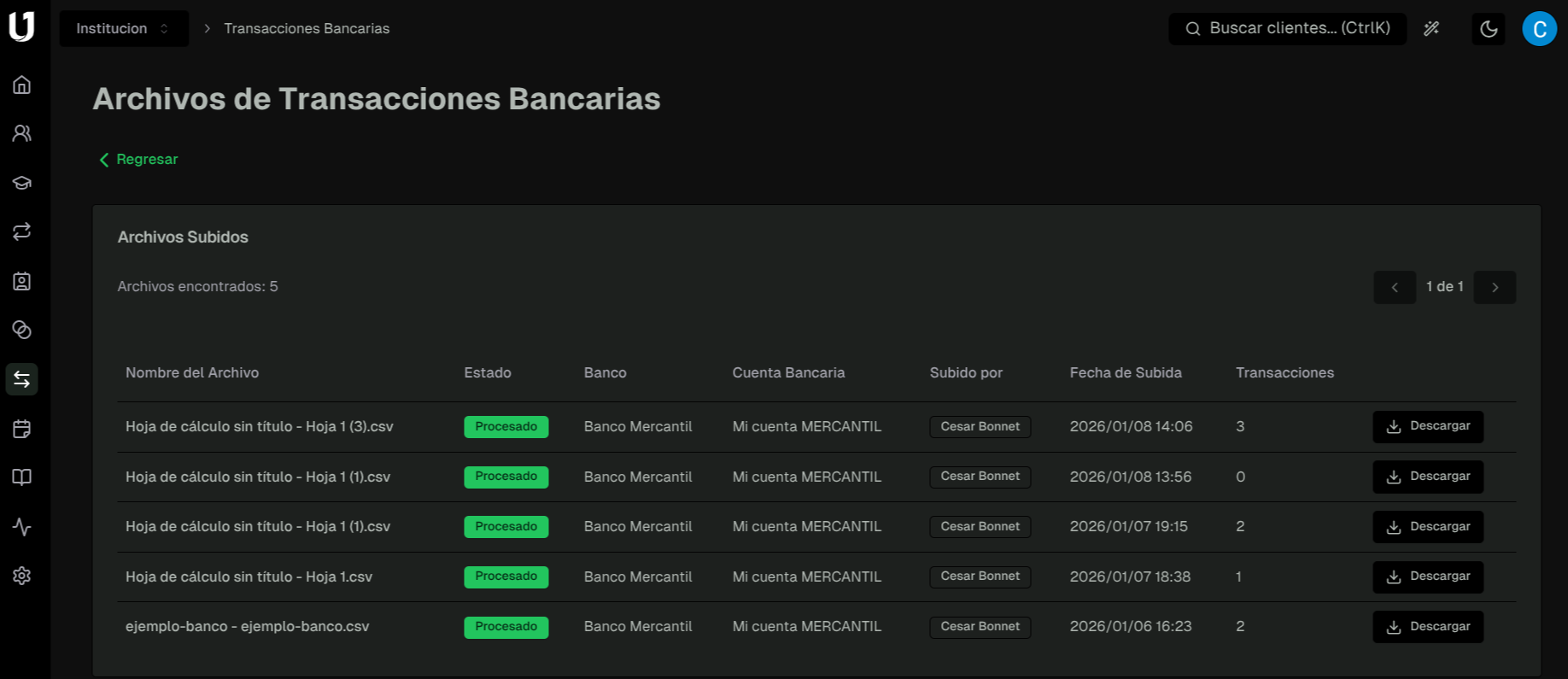Open the activity pulse sidebar icon

pyautogui.click(x=22, y=527)
